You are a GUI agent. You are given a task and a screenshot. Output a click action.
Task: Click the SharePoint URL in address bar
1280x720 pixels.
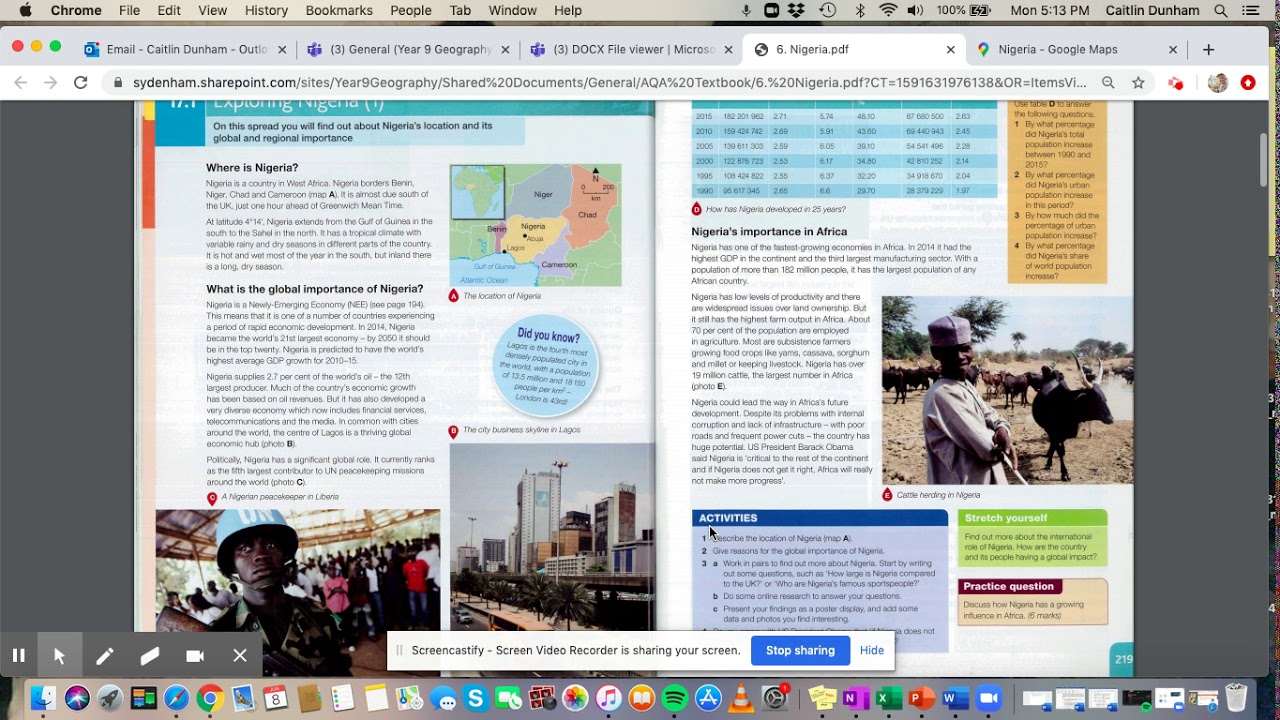coord(609,83)
